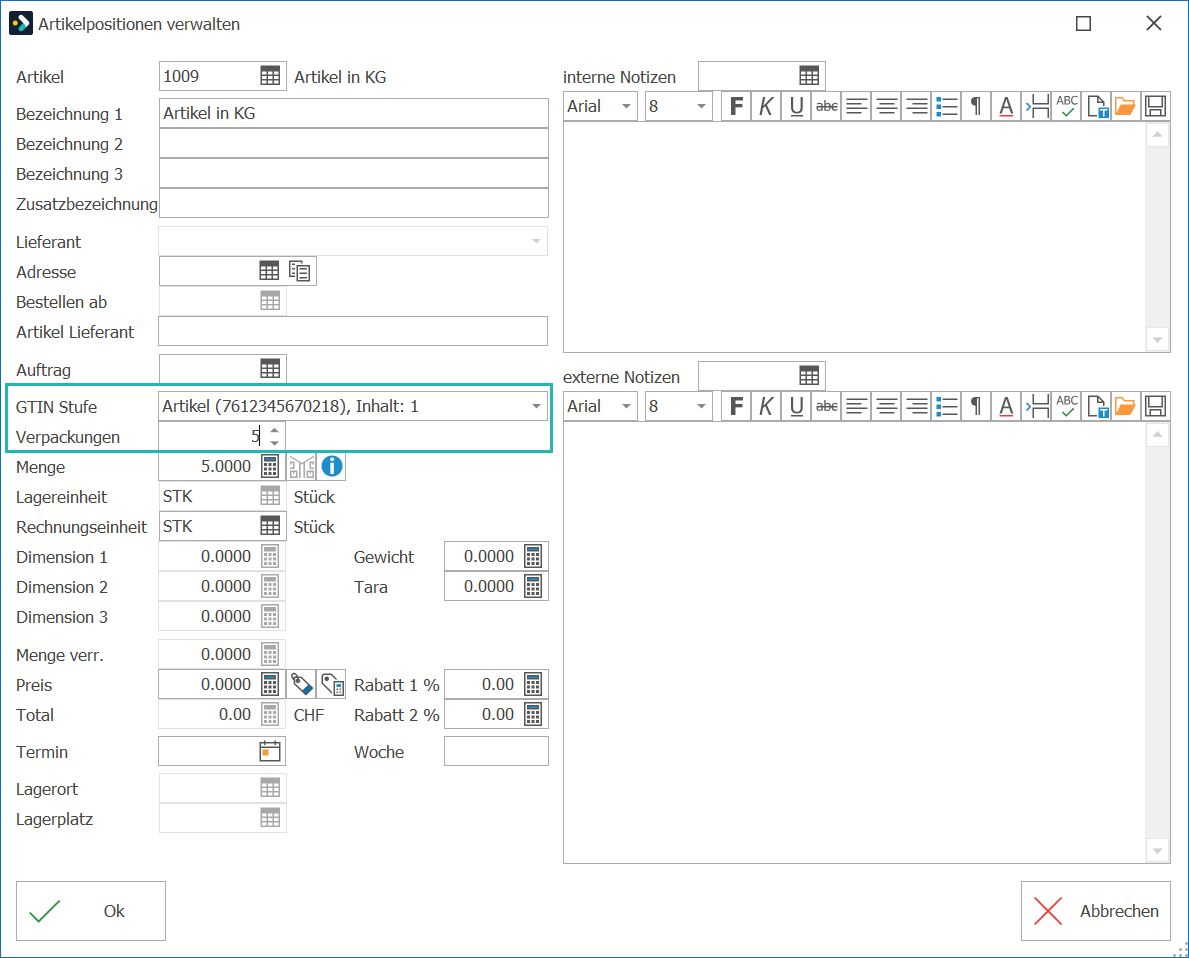
Task: Toggle bold in interne Notizen toolbar
Action: 736,106
